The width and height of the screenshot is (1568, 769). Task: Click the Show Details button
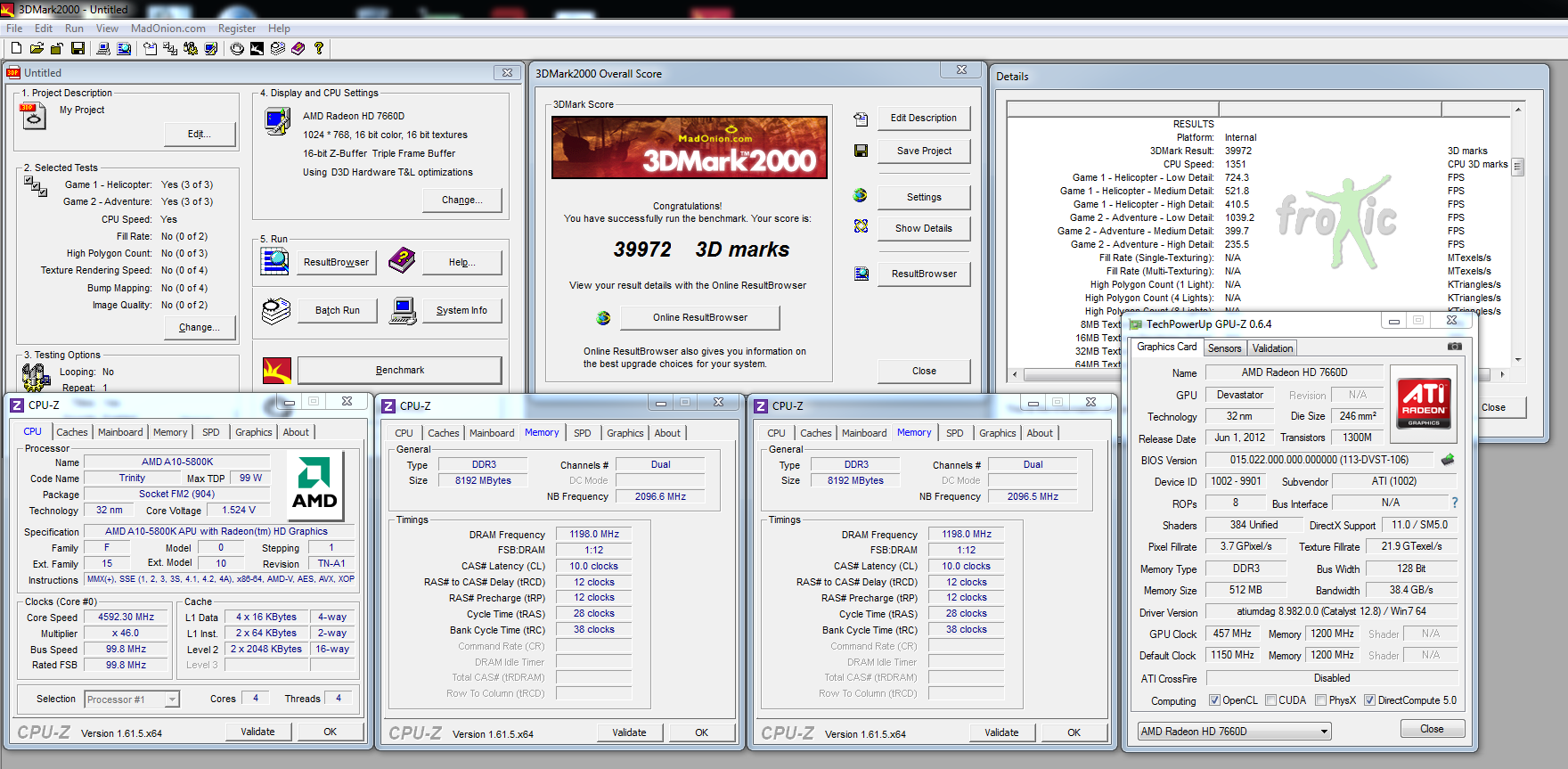(x=924, y=229)
